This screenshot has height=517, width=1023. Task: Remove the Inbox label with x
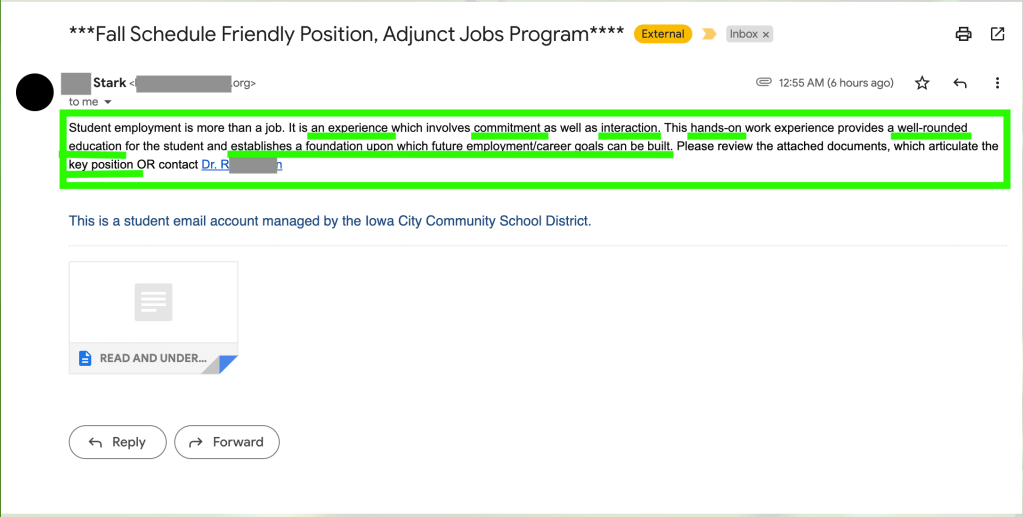click(766, 34)
